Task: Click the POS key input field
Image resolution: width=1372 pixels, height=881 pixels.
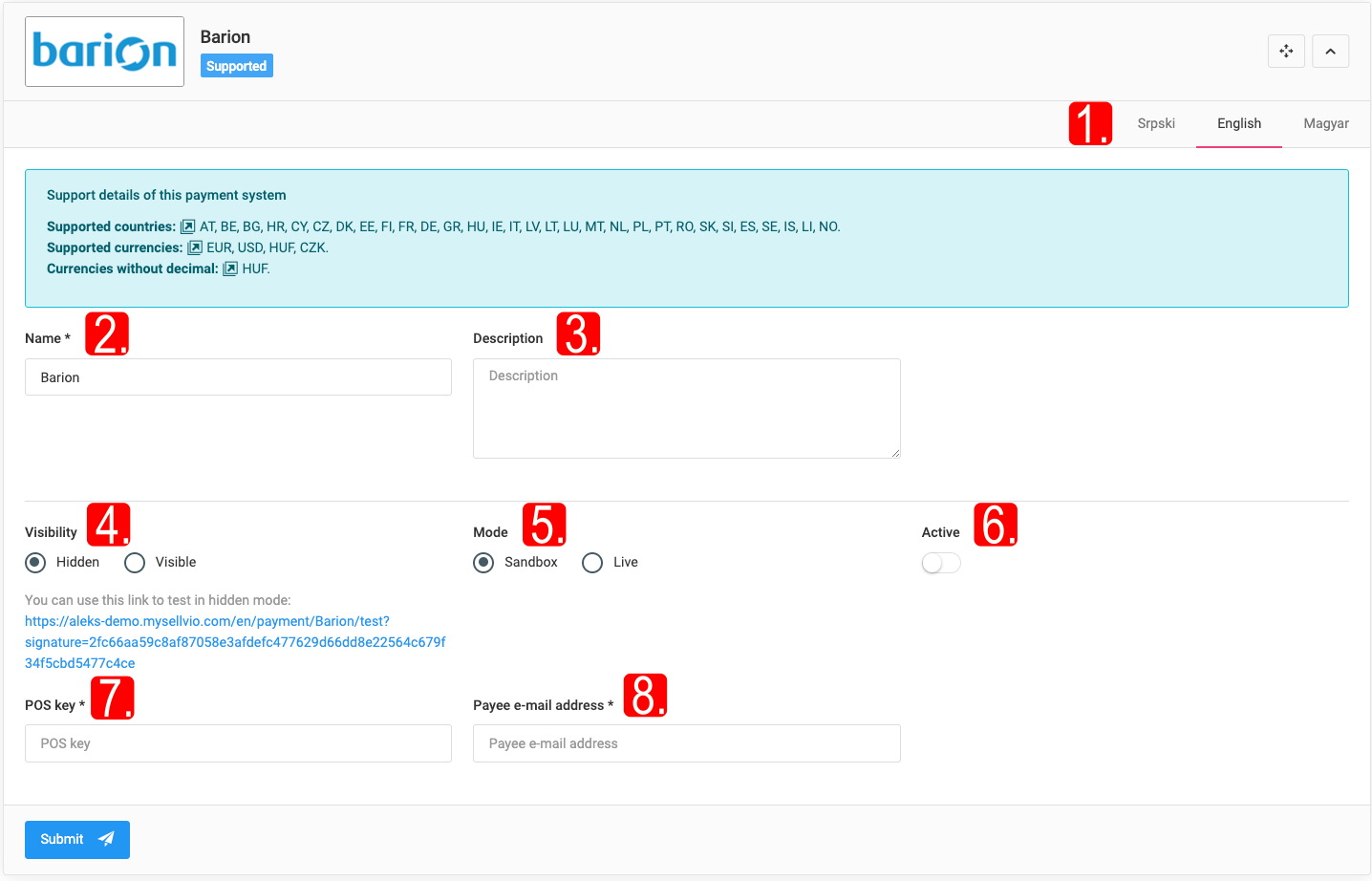Action: (238, 743)
